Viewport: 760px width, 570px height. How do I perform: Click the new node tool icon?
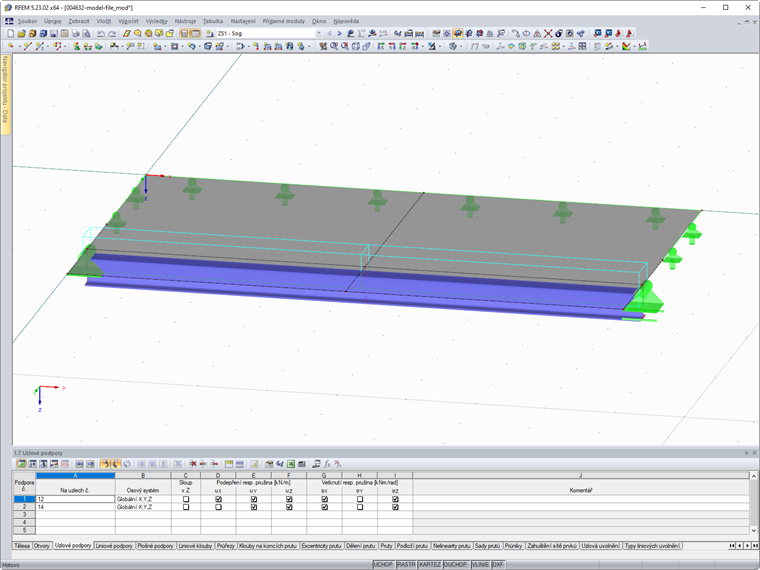tap(10, 46)
